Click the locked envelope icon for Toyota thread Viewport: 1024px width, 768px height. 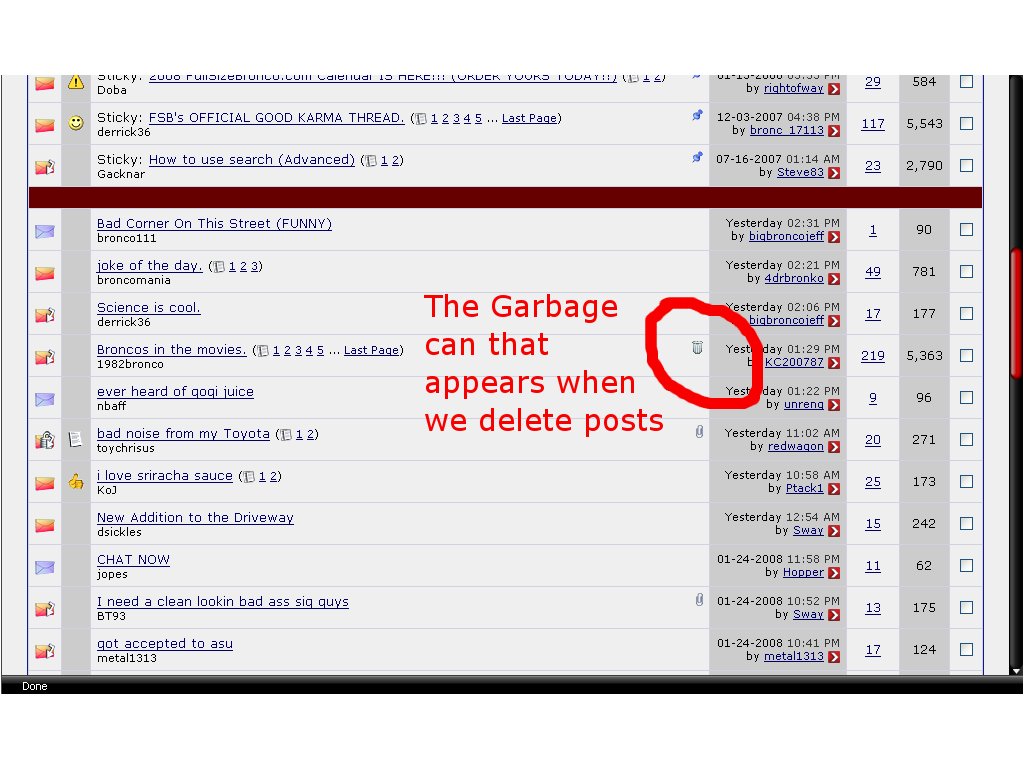[44, 440]
